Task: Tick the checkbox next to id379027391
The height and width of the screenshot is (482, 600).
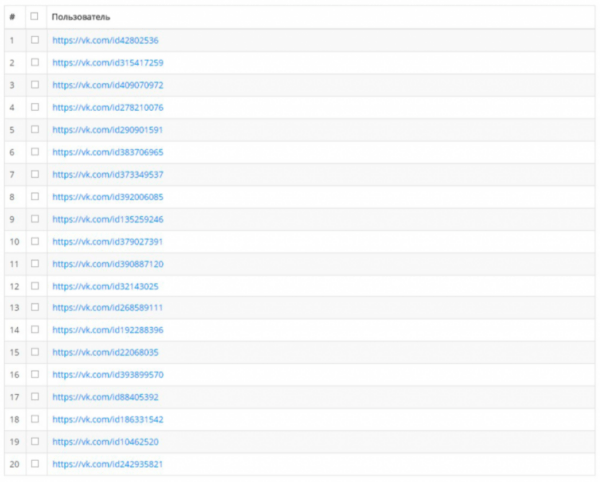Action: (x=35, y=241)
